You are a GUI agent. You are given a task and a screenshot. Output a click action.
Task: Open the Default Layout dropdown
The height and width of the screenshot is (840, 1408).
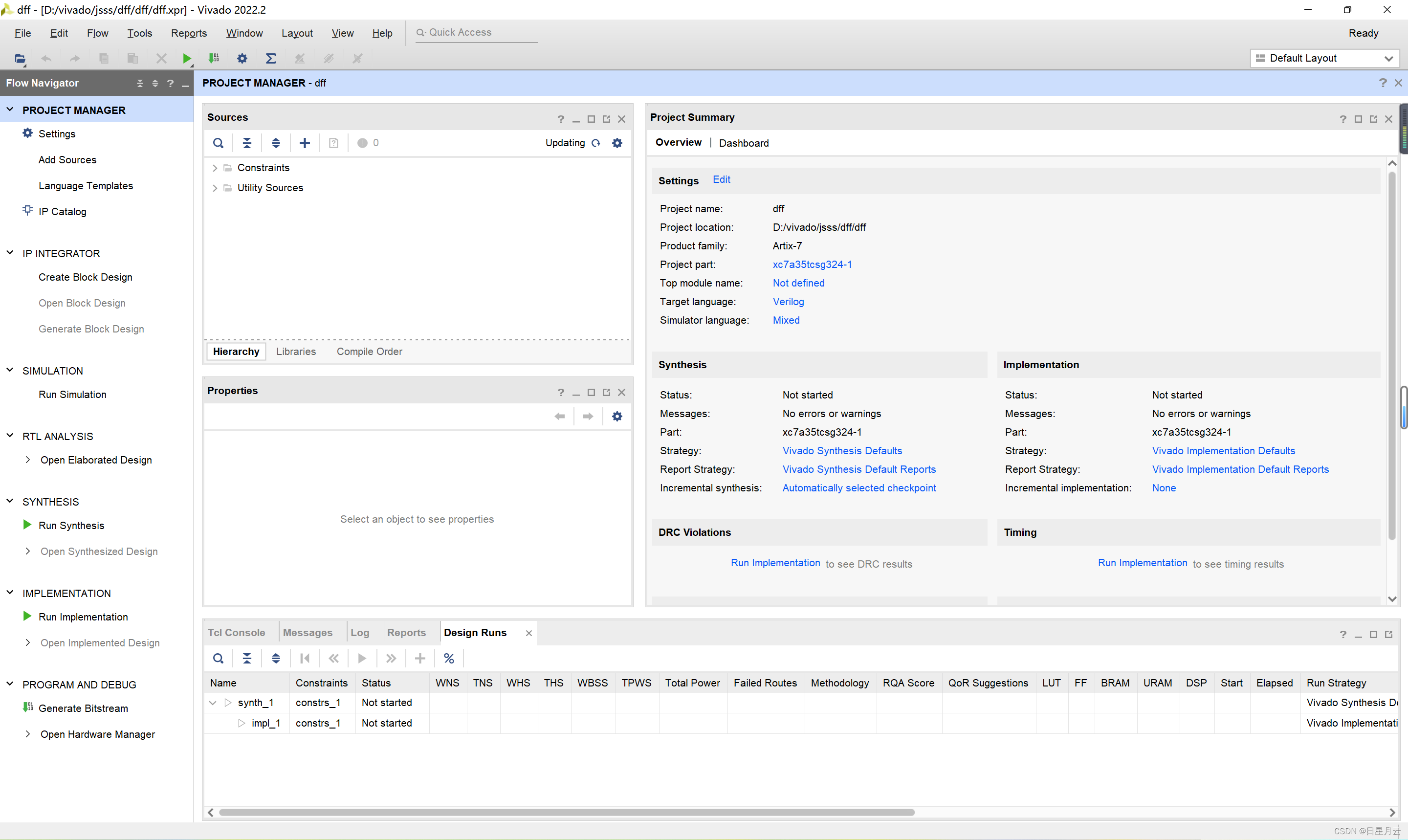point(1324,58)
